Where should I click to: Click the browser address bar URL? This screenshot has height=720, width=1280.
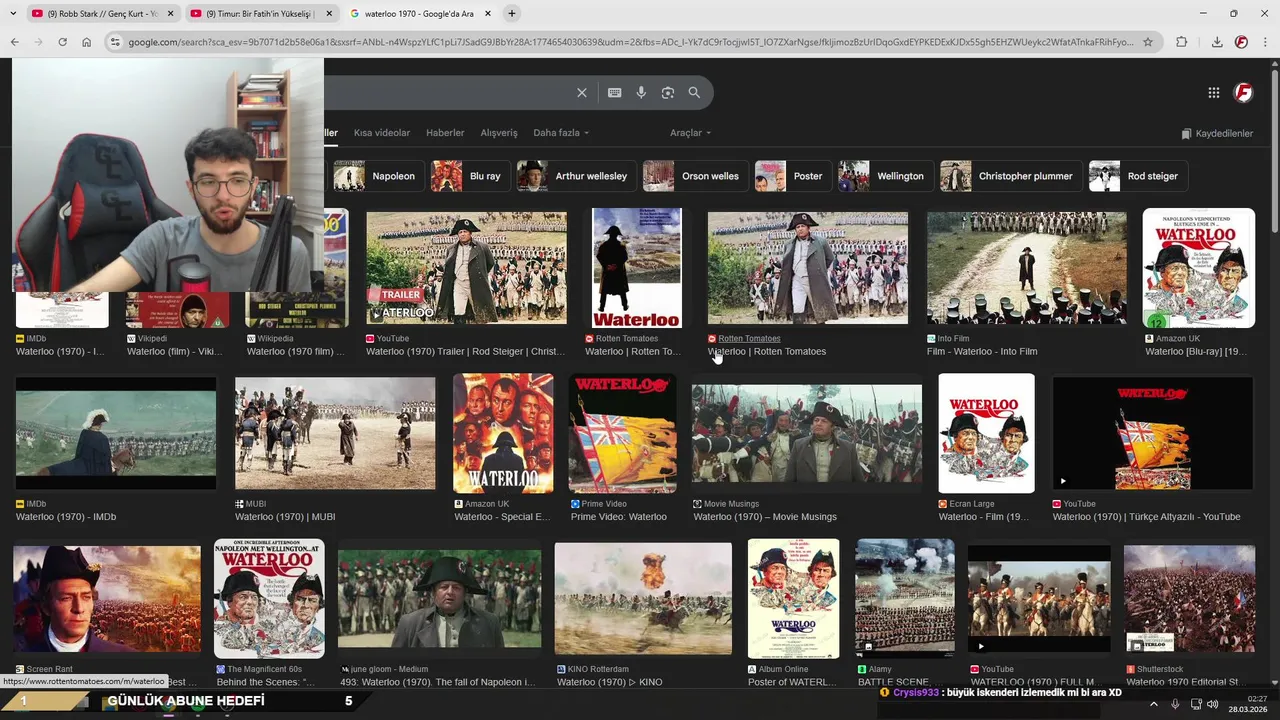(630, 42)
